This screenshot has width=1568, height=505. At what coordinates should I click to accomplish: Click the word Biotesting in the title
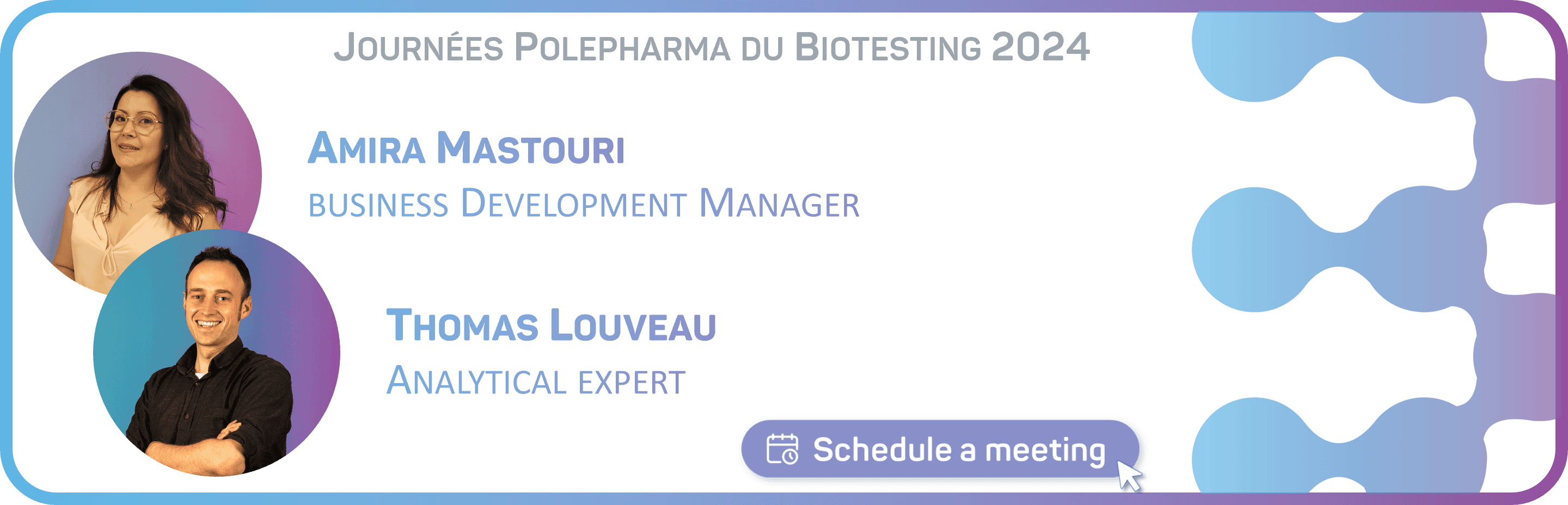tap(887, 47)
